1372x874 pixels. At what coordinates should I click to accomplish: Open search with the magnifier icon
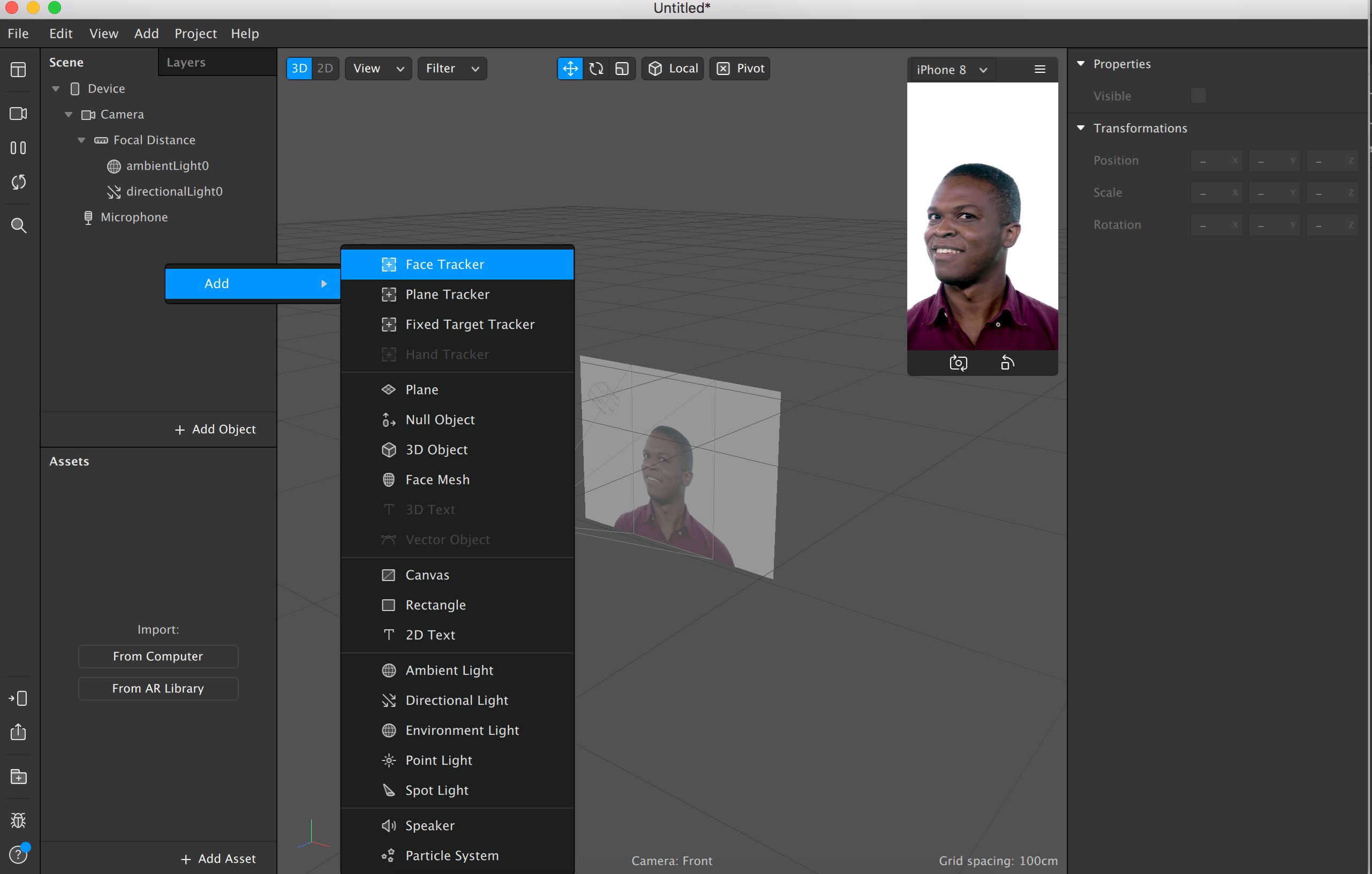18,225
